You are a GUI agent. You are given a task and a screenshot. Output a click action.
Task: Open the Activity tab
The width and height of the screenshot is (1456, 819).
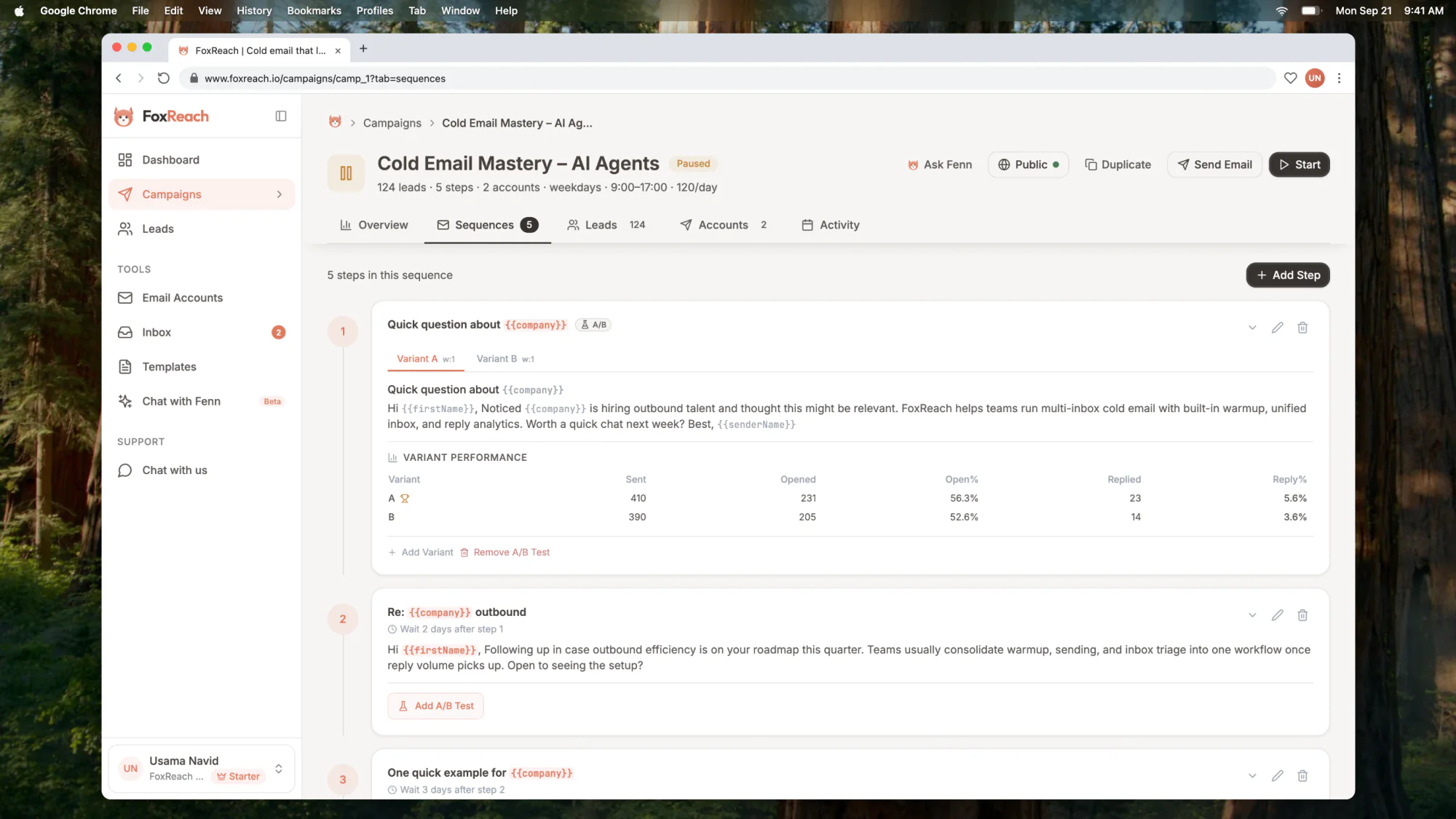pos(830,225)
